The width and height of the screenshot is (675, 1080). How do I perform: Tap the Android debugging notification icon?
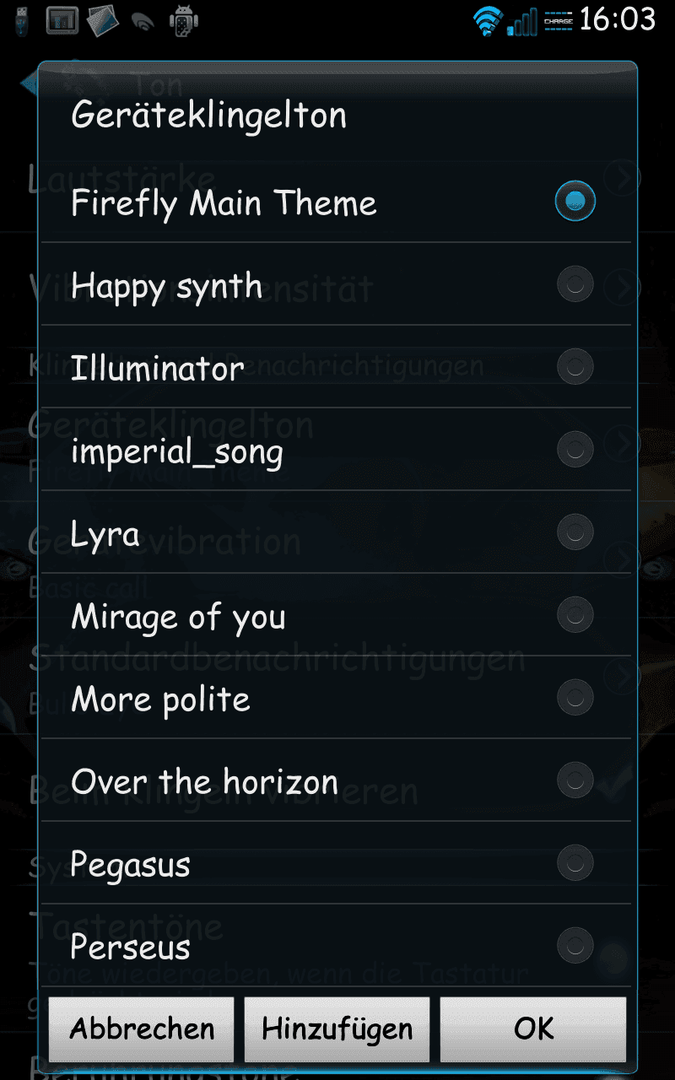[184, 21]
